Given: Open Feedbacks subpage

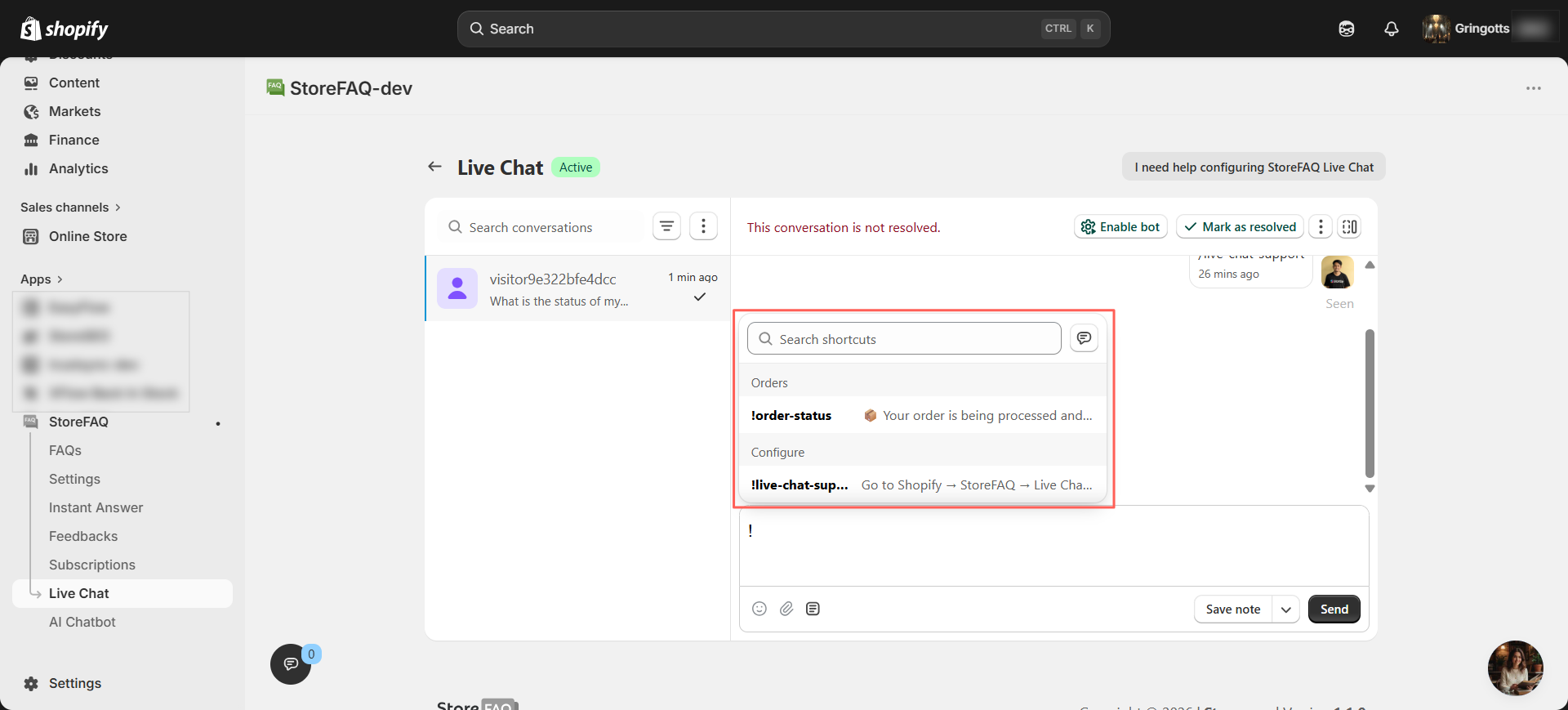Looking at the screenshot, I should [x=83, y=536].
